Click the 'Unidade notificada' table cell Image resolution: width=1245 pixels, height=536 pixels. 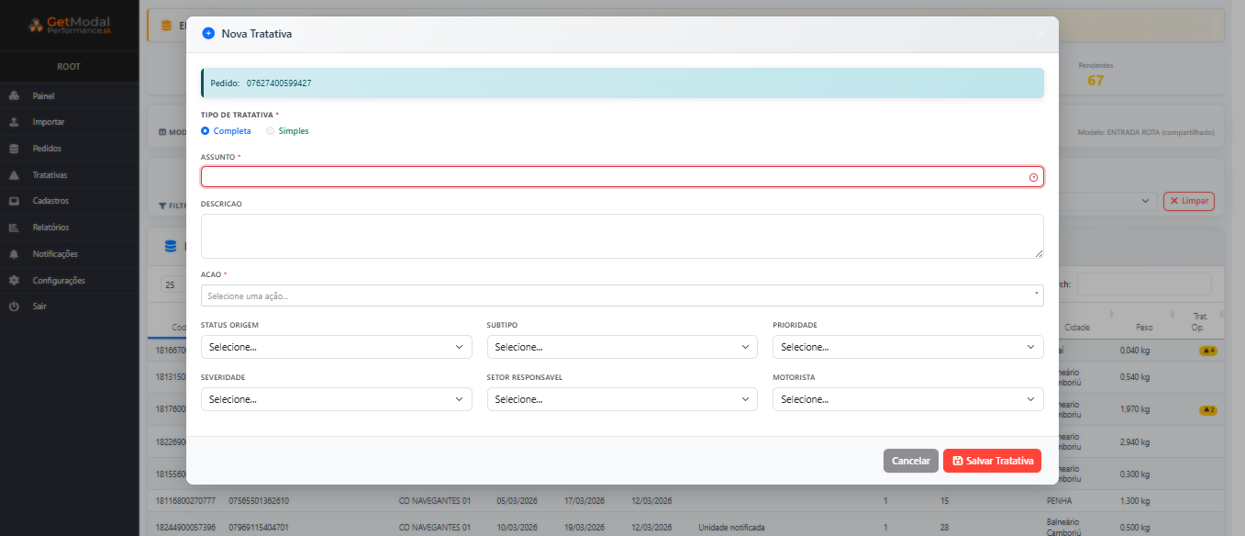point(732,526)
